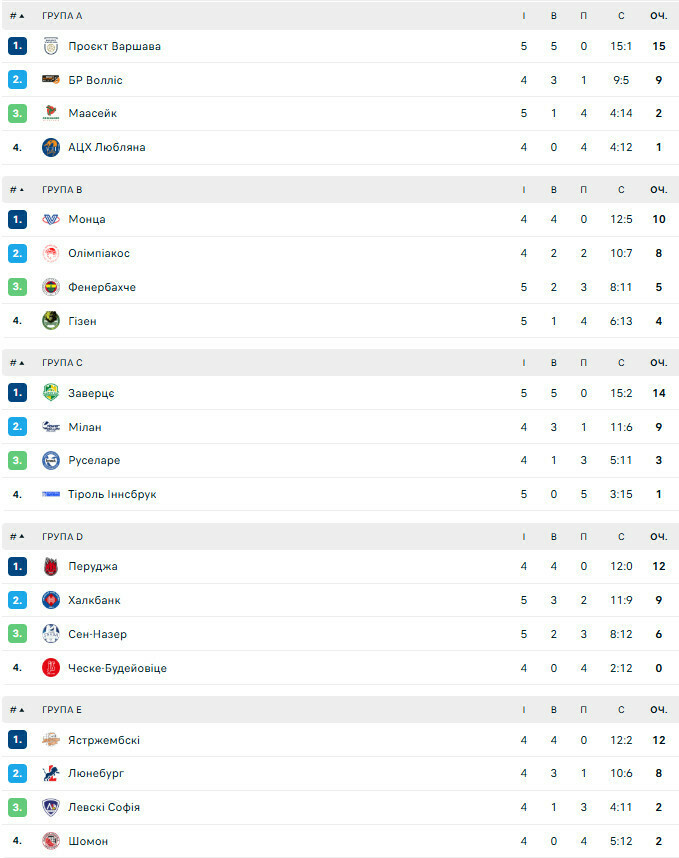Click the АЦХ Любляна club emblem

(51, 147)
